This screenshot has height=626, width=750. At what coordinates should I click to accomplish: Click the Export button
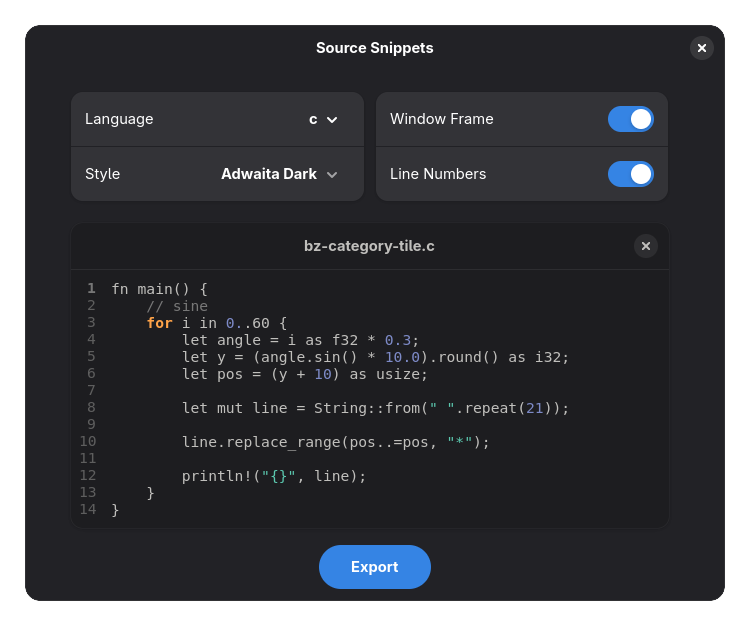(375, 567)
